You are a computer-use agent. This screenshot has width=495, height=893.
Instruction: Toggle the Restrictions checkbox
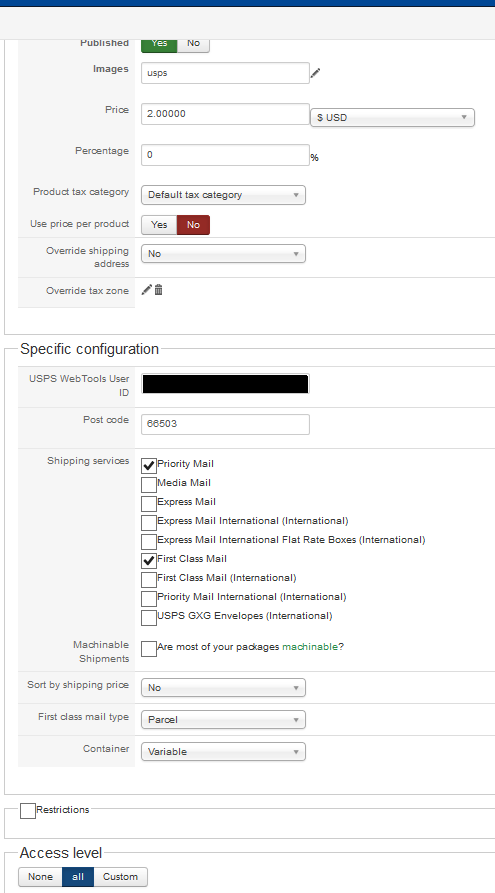coord(28,811)
